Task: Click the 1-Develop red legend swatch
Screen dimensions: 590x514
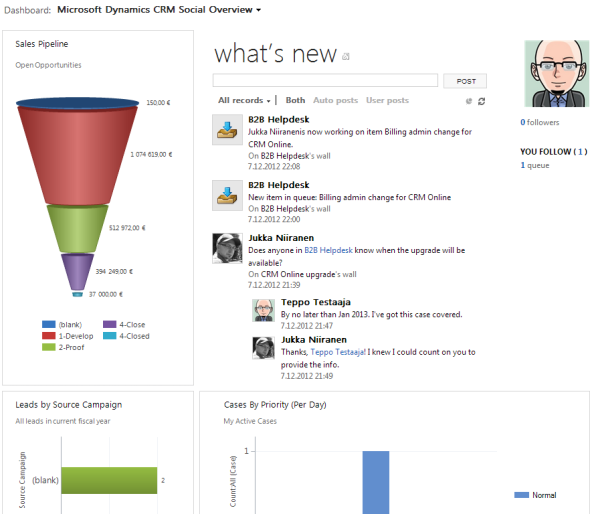Action: 49,336
